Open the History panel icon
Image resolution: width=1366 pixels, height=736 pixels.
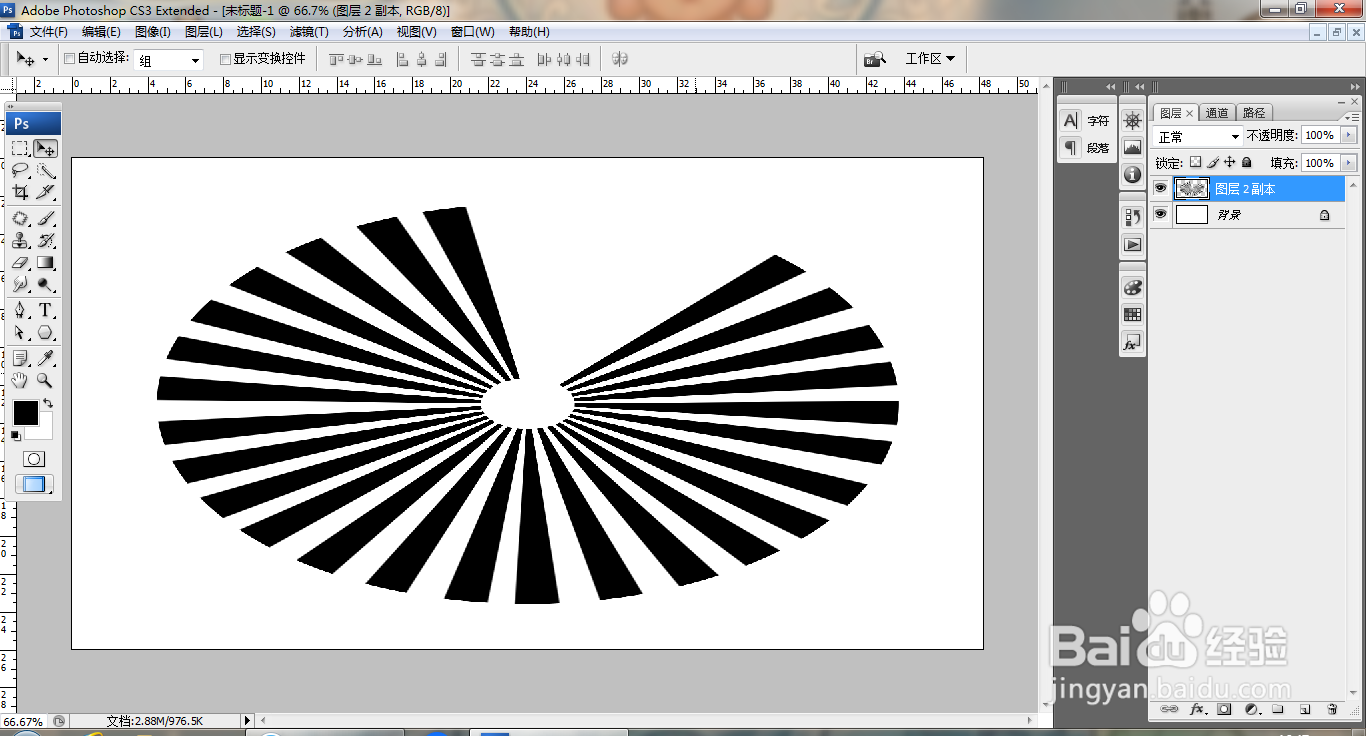(1132, 216)
